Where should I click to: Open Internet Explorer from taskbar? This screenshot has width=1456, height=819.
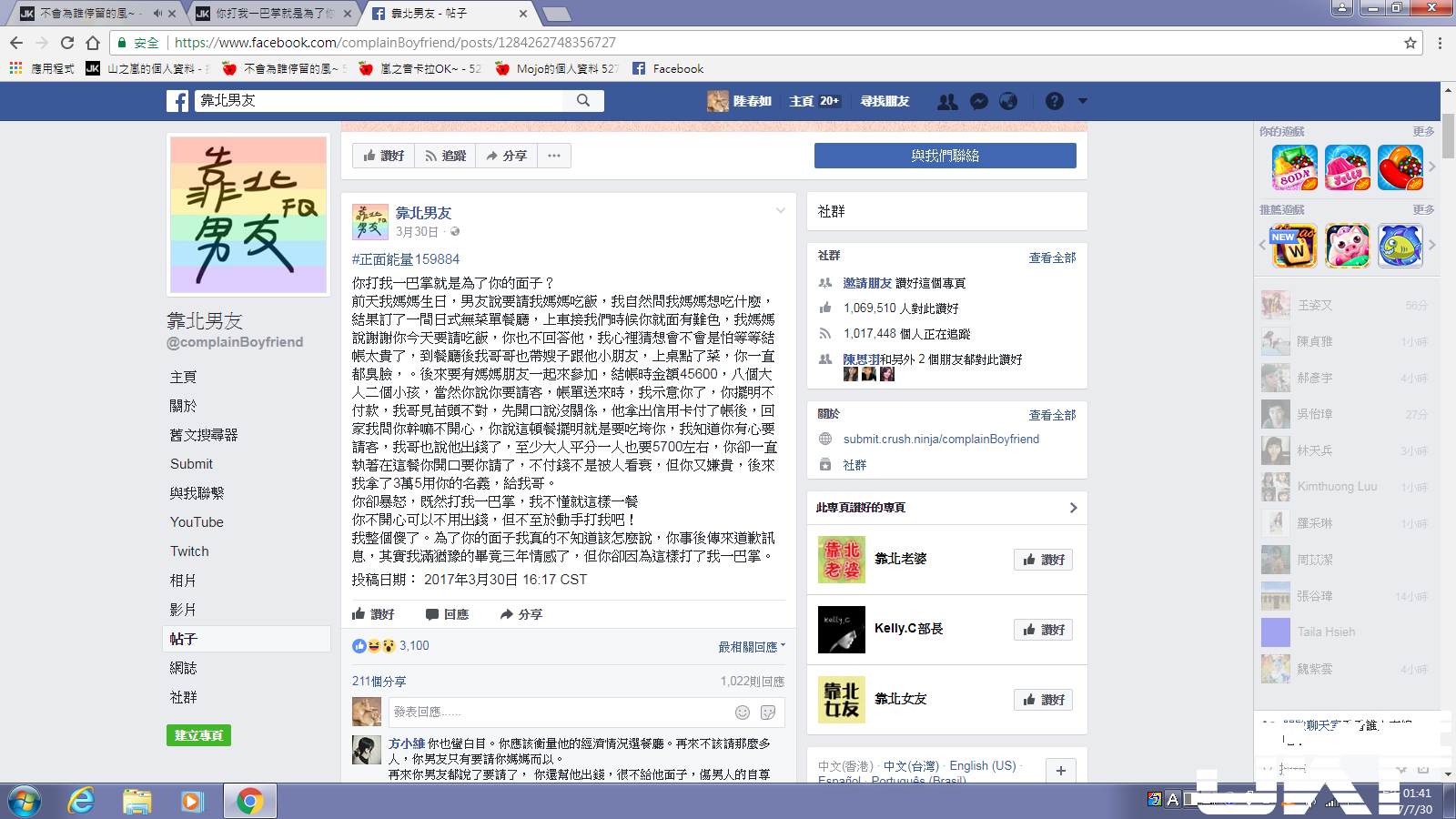coord(82,801)
